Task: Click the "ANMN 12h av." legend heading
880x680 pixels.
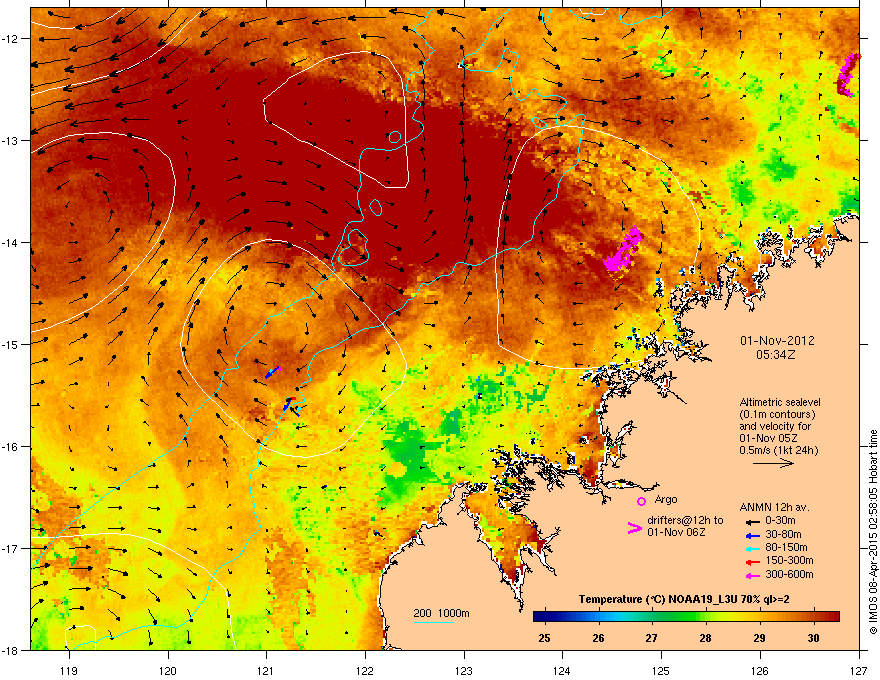Action: pos(774,508)
